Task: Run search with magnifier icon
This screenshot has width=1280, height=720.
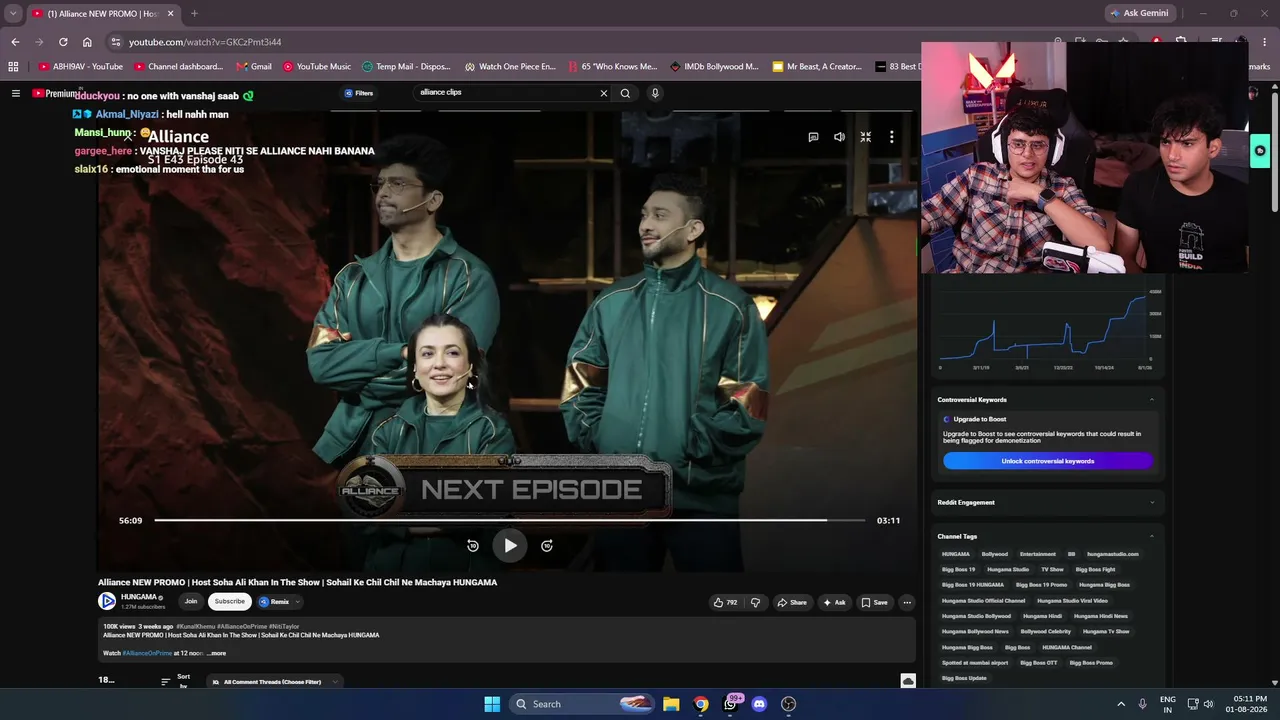Action: pyautogui.click(x=625, y=93)
